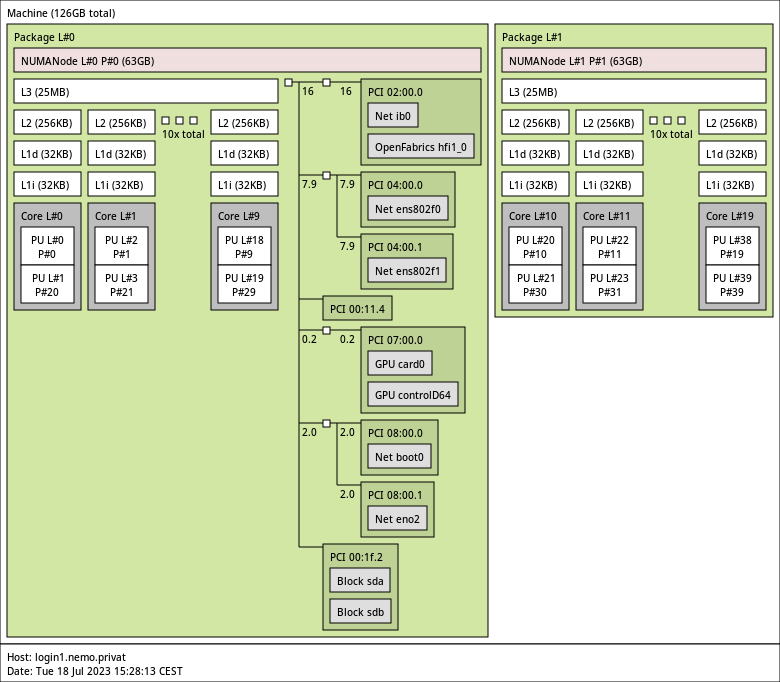Click L2 (256KB) cache above Core L#19
Viewport: 780px width, 682px height.
pos(732,122)
